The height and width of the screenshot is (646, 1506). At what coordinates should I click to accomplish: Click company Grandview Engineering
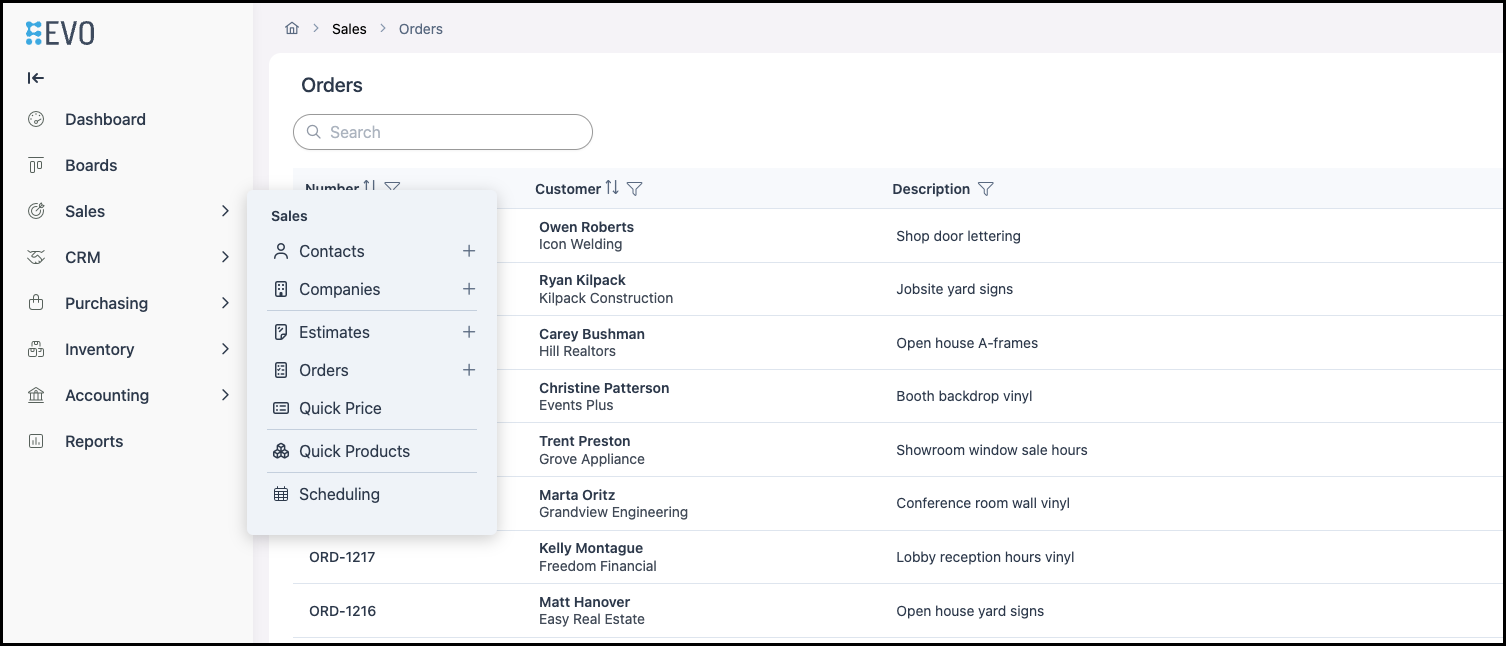tap(613, 512)
